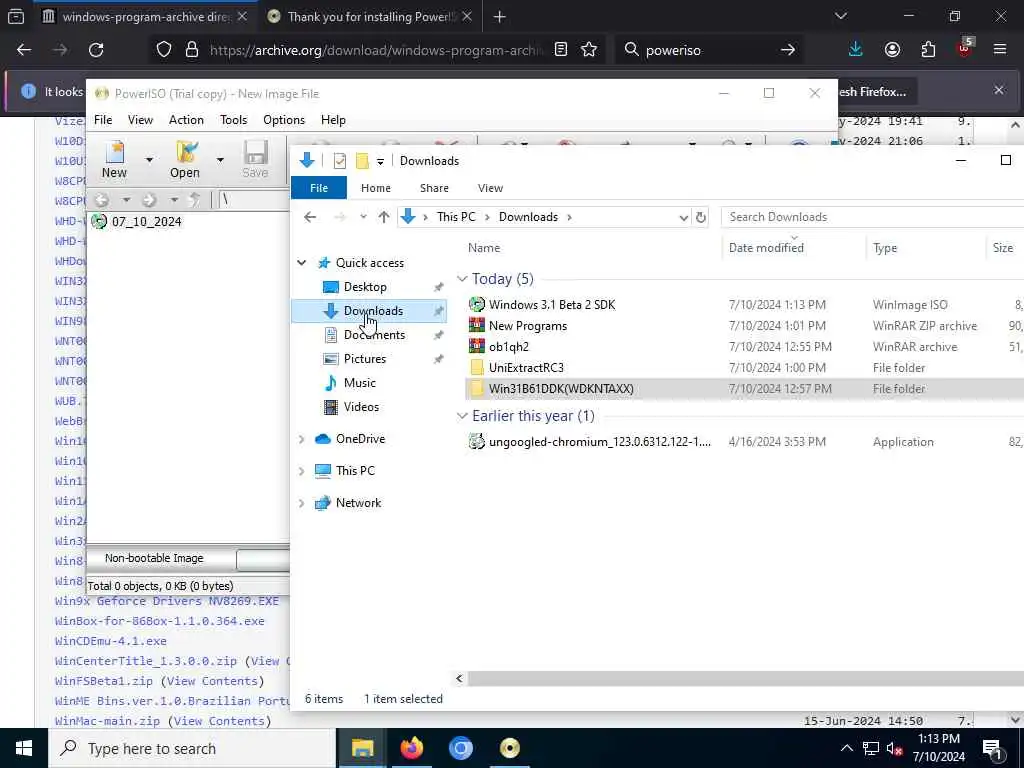This screenshot has width=1024, height=768.
Task: Click the Search Downloads field
Action: click(x=872, y=217)
